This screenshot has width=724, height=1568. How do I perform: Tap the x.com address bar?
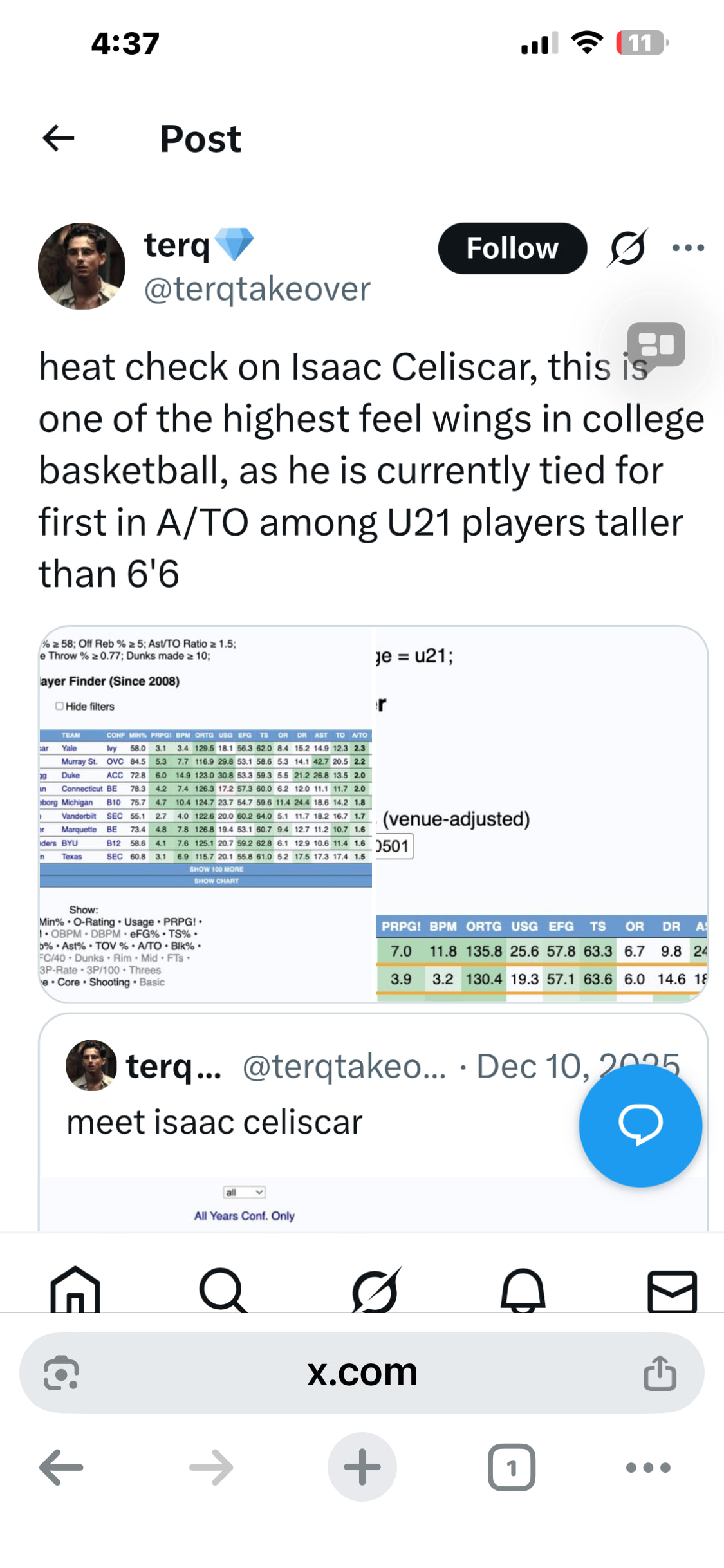362,1373
